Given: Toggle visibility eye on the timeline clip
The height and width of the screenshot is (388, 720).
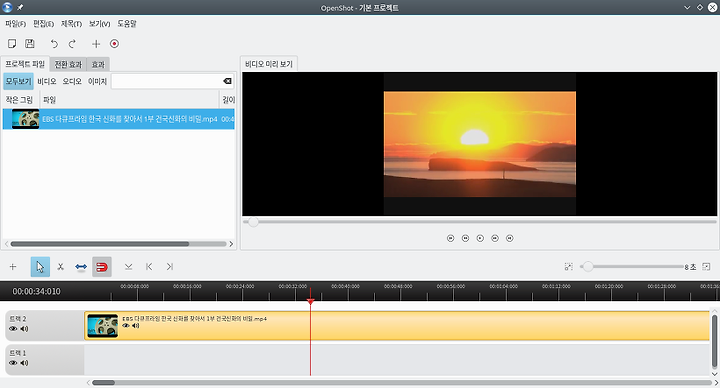Looking at the screenshot, I should 126,326.
